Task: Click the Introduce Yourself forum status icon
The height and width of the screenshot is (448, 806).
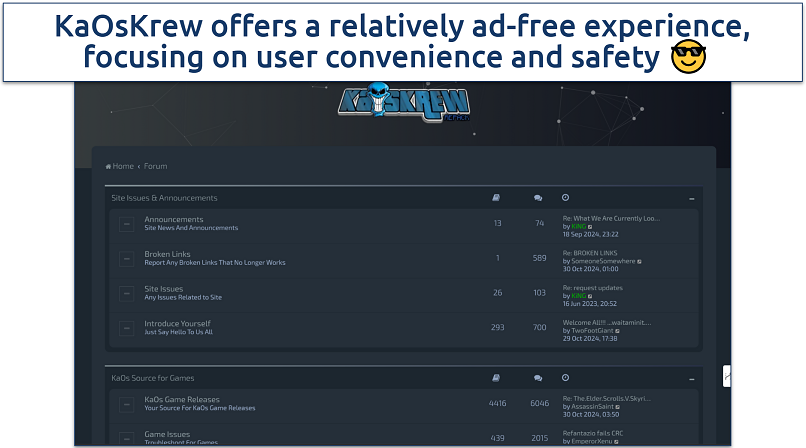Action: coord(126,328)
